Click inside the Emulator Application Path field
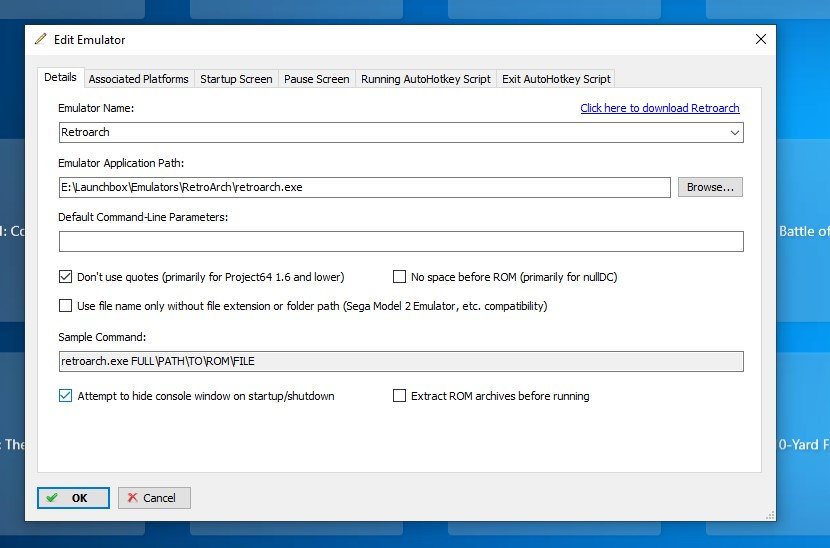This screenshot has width=830, height=548. (x=365, y=187)
